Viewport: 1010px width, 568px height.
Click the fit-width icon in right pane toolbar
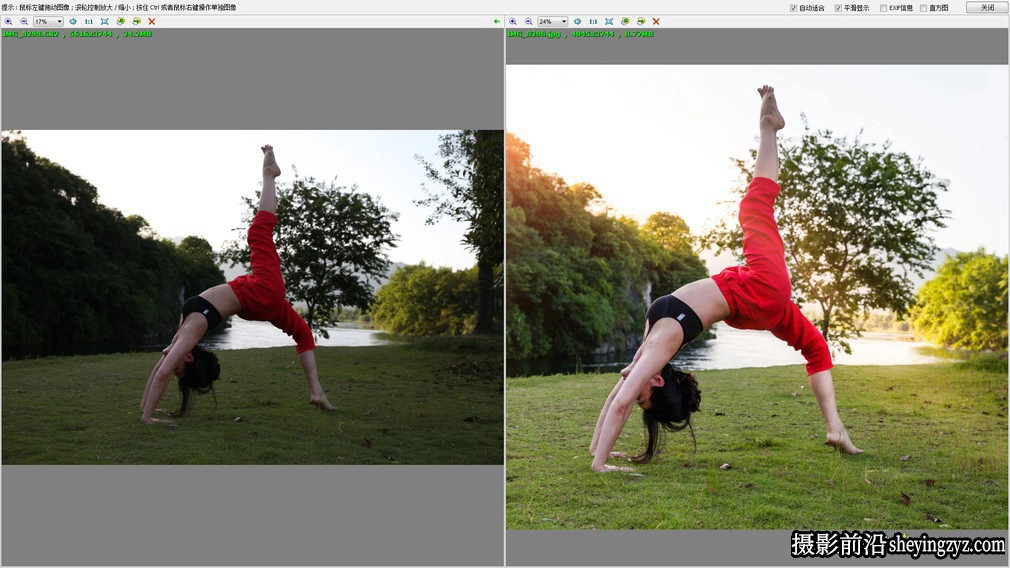[x=577, y=21]
